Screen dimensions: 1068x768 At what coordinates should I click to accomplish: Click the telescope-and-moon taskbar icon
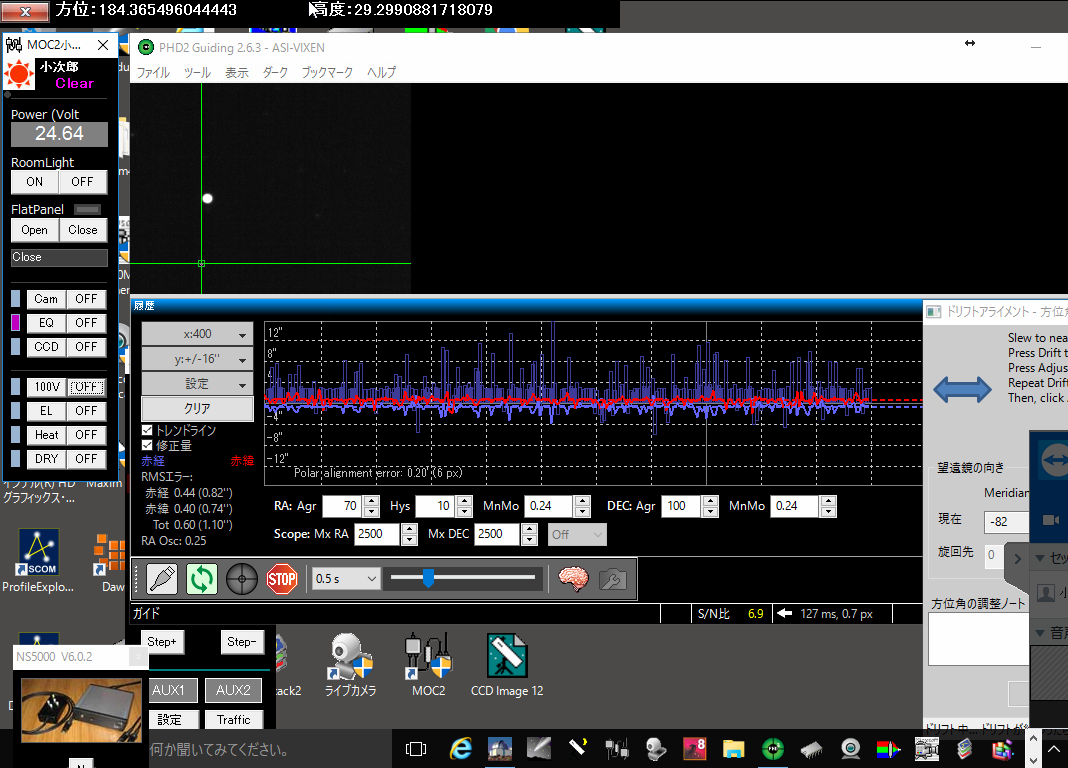click(578, 749)
